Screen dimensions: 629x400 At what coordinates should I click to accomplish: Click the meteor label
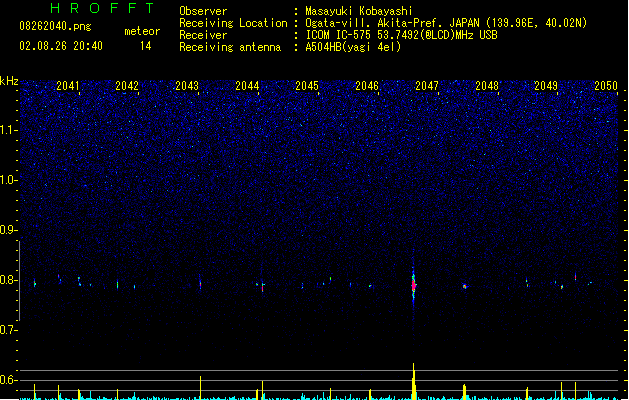[142, 31]
